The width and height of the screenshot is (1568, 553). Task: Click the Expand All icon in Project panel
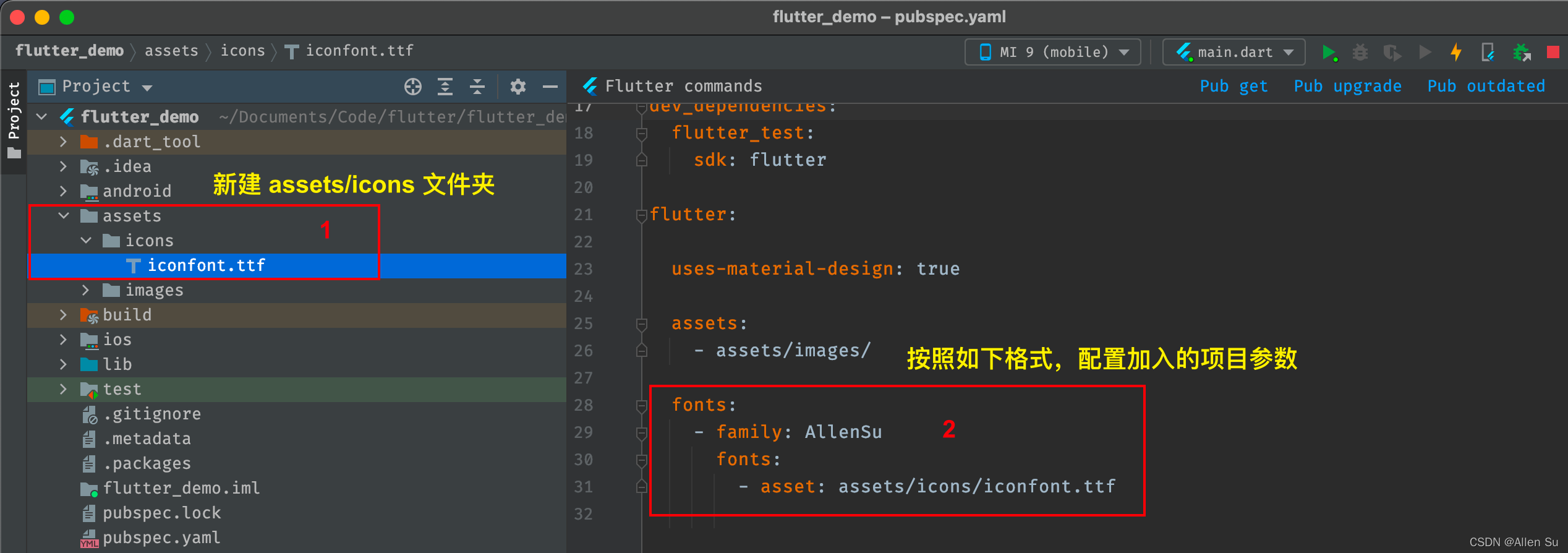pyautogui.click(x=445, y=87)
